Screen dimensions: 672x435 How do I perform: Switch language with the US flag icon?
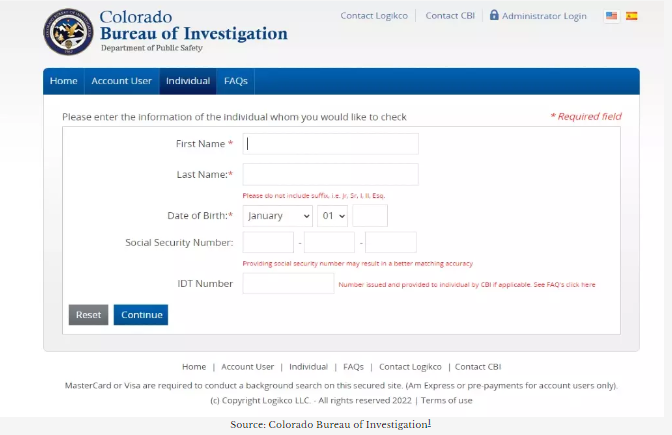point(611,16)
